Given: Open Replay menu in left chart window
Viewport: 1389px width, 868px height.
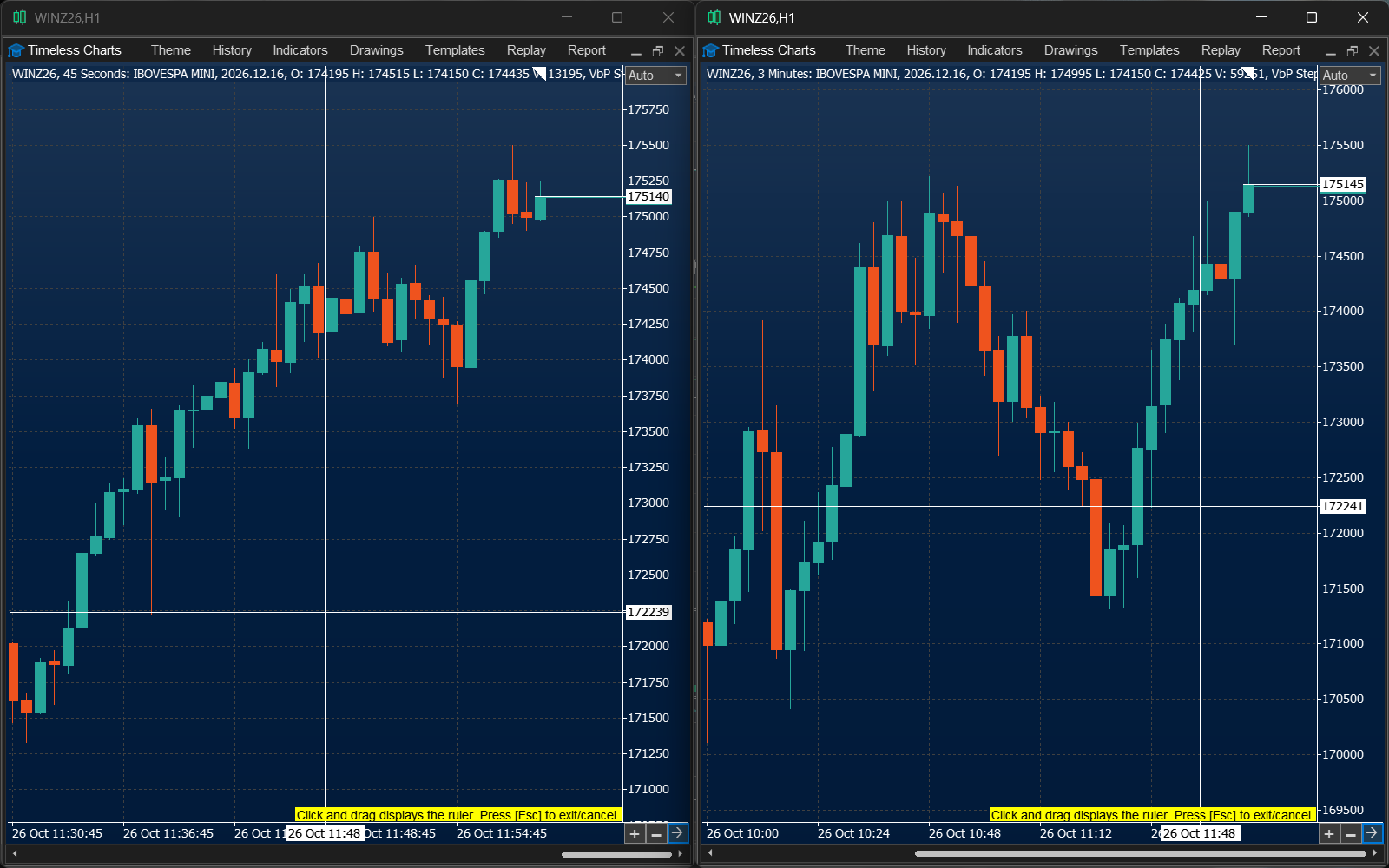Looking at the screenshot, I should pyautogui.click(x=526, y=50).
